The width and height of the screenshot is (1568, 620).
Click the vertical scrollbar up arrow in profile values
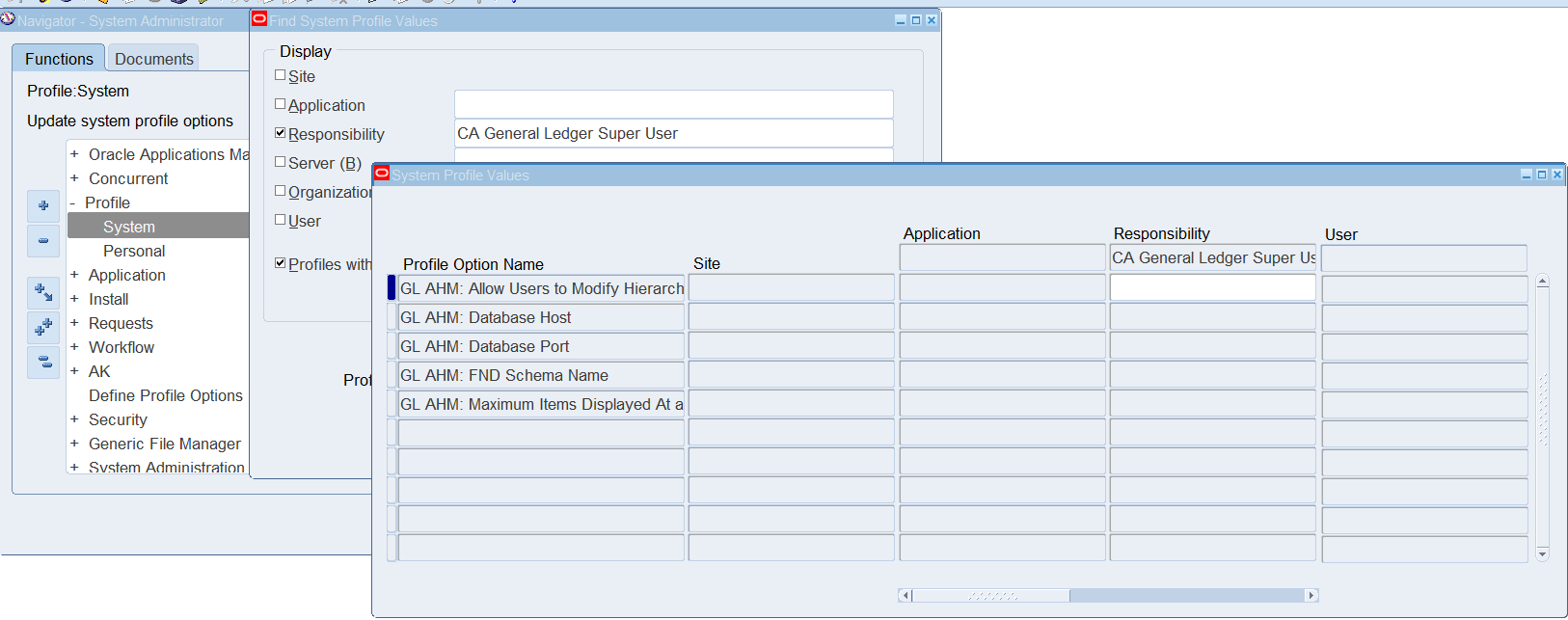pyautogui.click(x=1543, y=282)
